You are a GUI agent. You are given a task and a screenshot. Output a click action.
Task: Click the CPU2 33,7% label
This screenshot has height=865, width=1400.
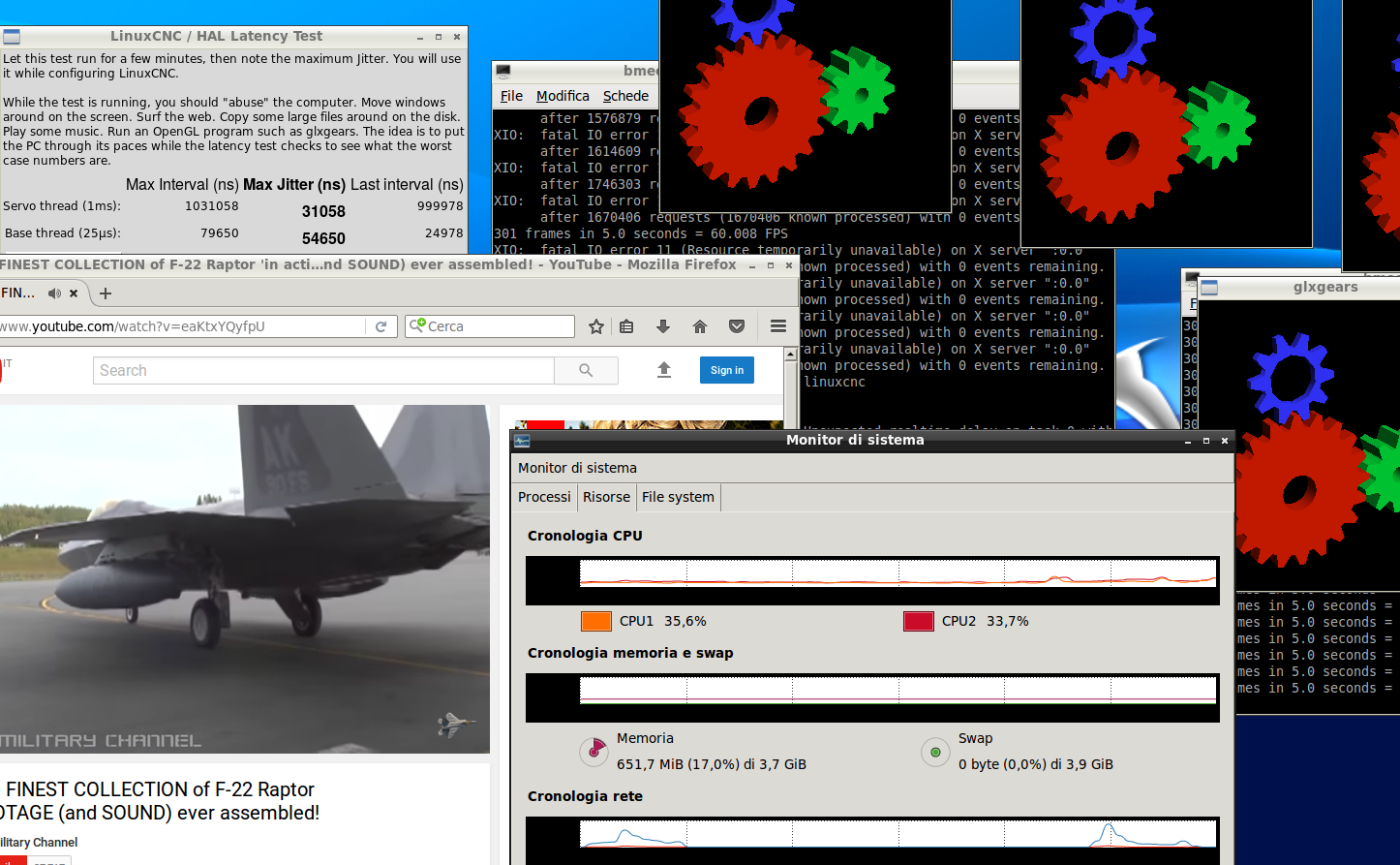(x=985, y=621)
